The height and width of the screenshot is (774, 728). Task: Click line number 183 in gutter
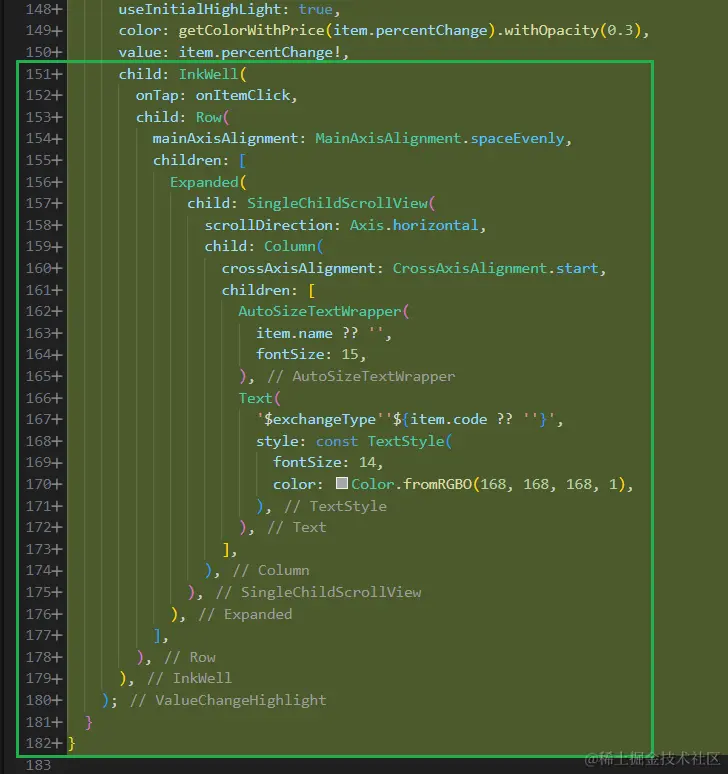[38, 765]
